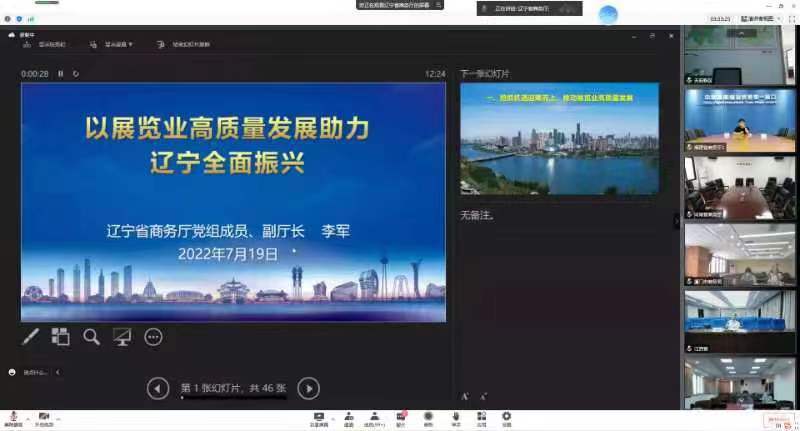This screenshot has height=431, width=800.
Task: Open the Invite participants option
Action: pyautogui.click(x=348, y=419)
